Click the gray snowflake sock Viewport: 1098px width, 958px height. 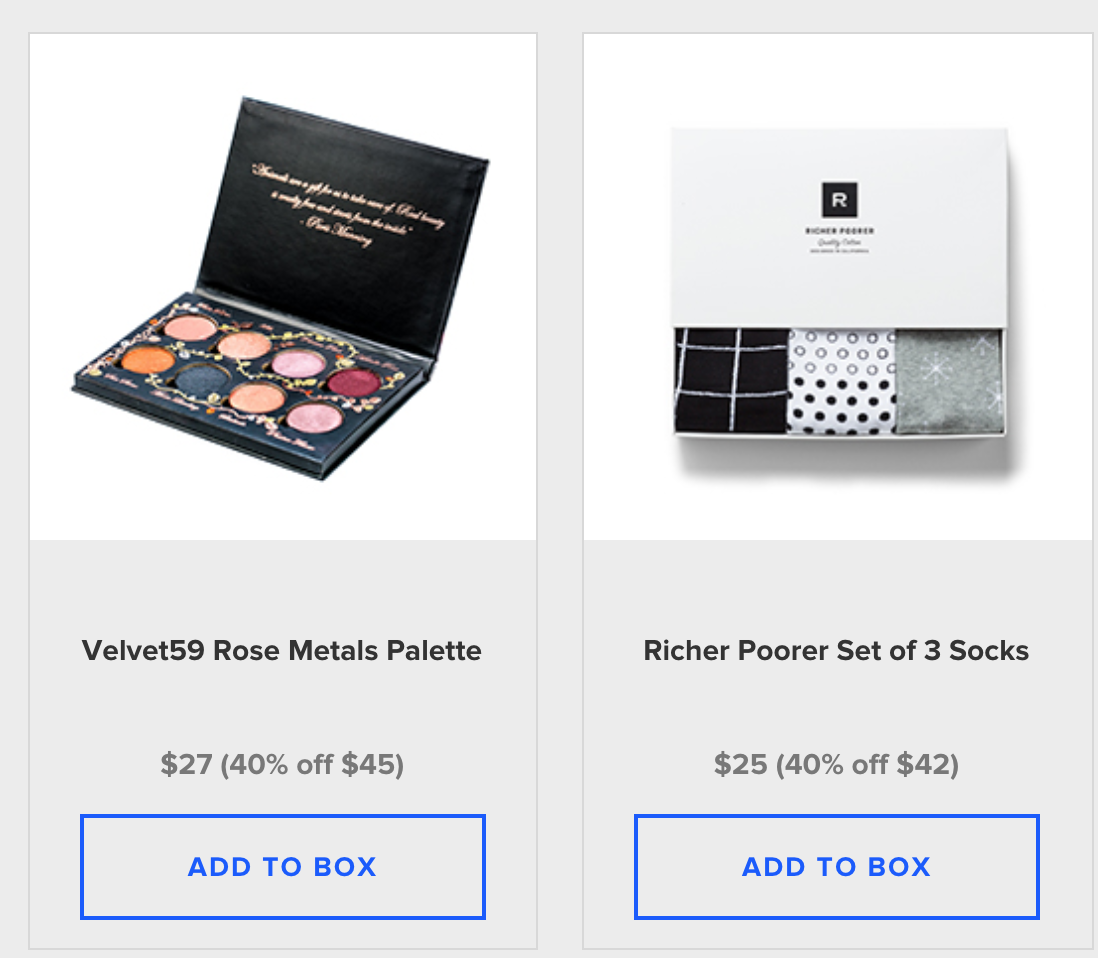pyautogui.click(x=949, y=382)
